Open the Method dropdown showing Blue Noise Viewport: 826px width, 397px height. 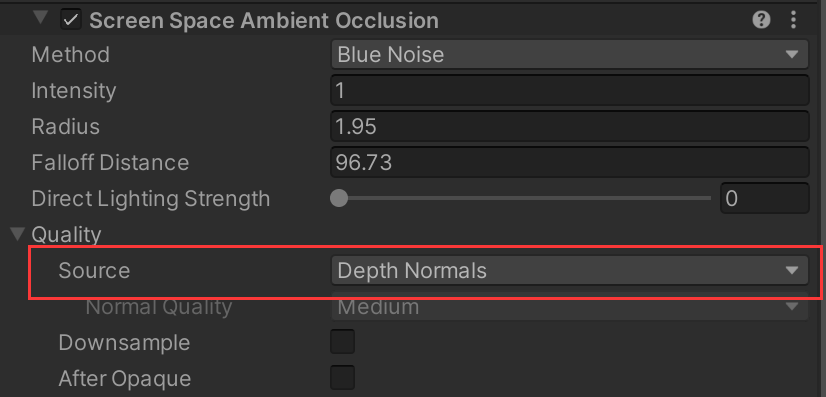tap(569, 55)
